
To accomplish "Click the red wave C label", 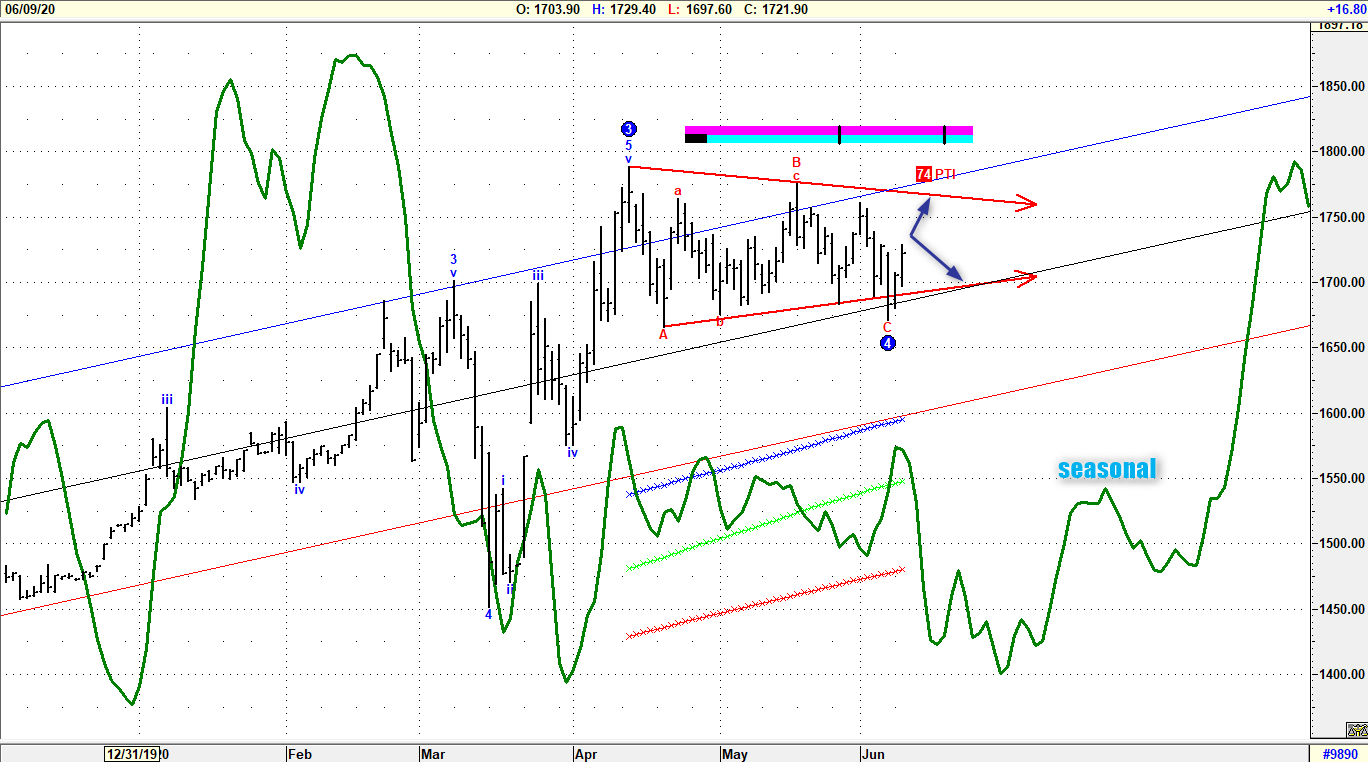I will pos(887,327).
